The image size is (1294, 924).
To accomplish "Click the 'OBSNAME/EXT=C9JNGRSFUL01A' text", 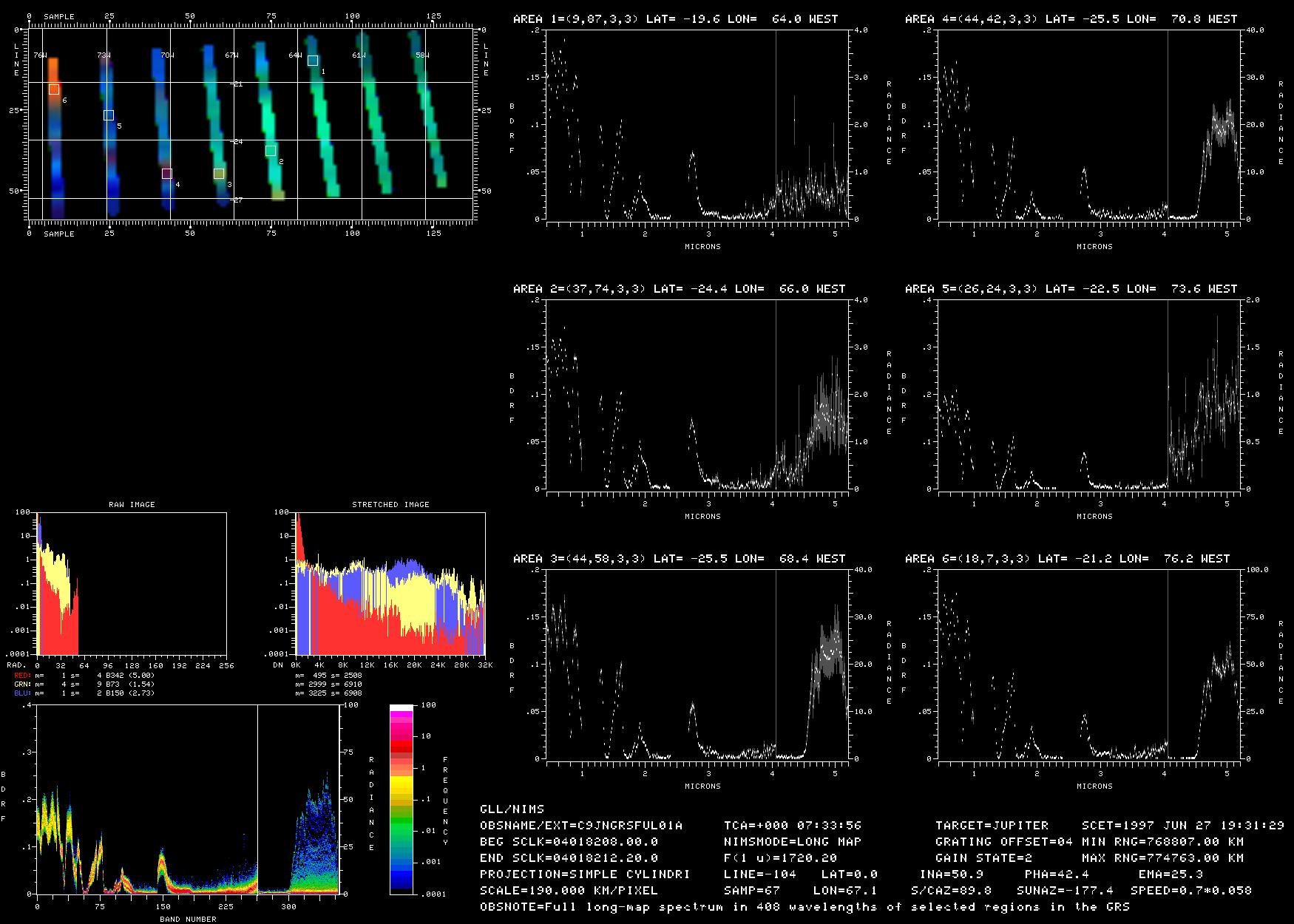I will pyautogui.click(x=581, y=826).
